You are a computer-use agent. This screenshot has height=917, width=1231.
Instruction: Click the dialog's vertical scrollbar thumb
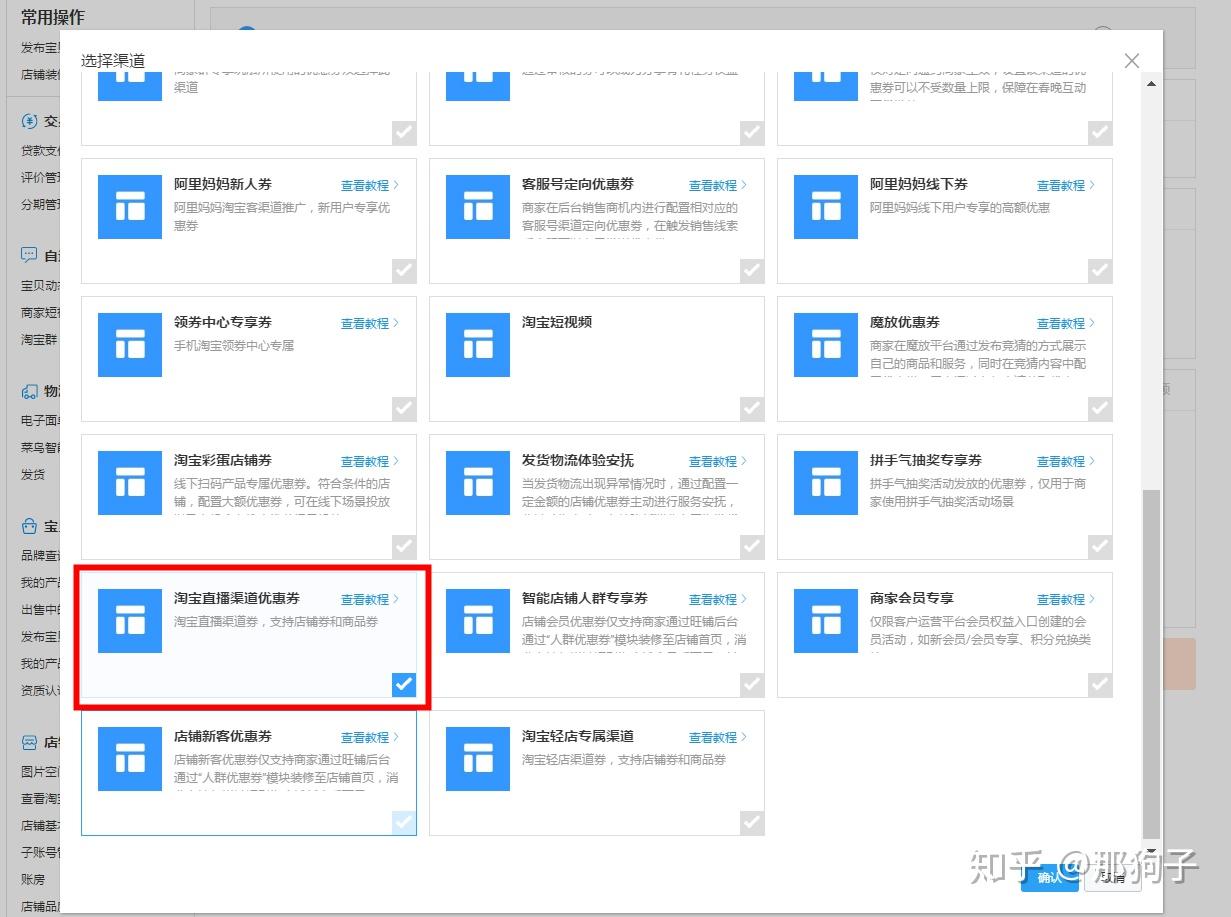pyautogui.click(x=1151, y=663)
